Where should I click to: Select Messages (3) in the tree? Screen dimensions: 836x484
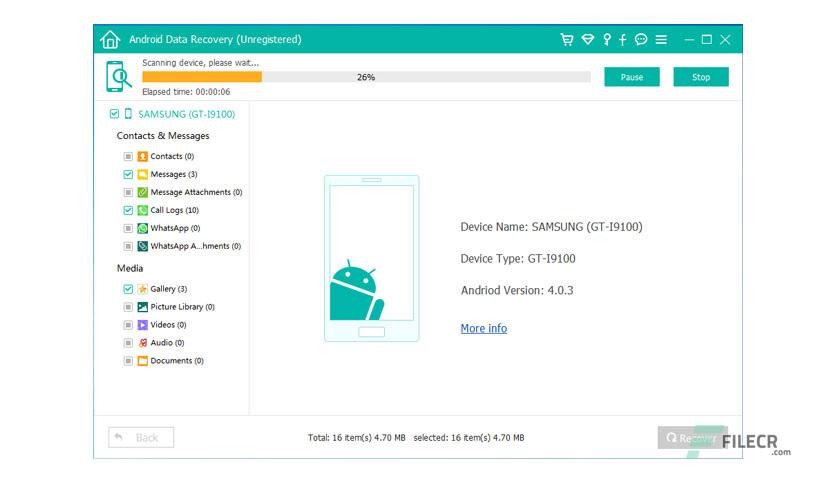pos(174,174)
